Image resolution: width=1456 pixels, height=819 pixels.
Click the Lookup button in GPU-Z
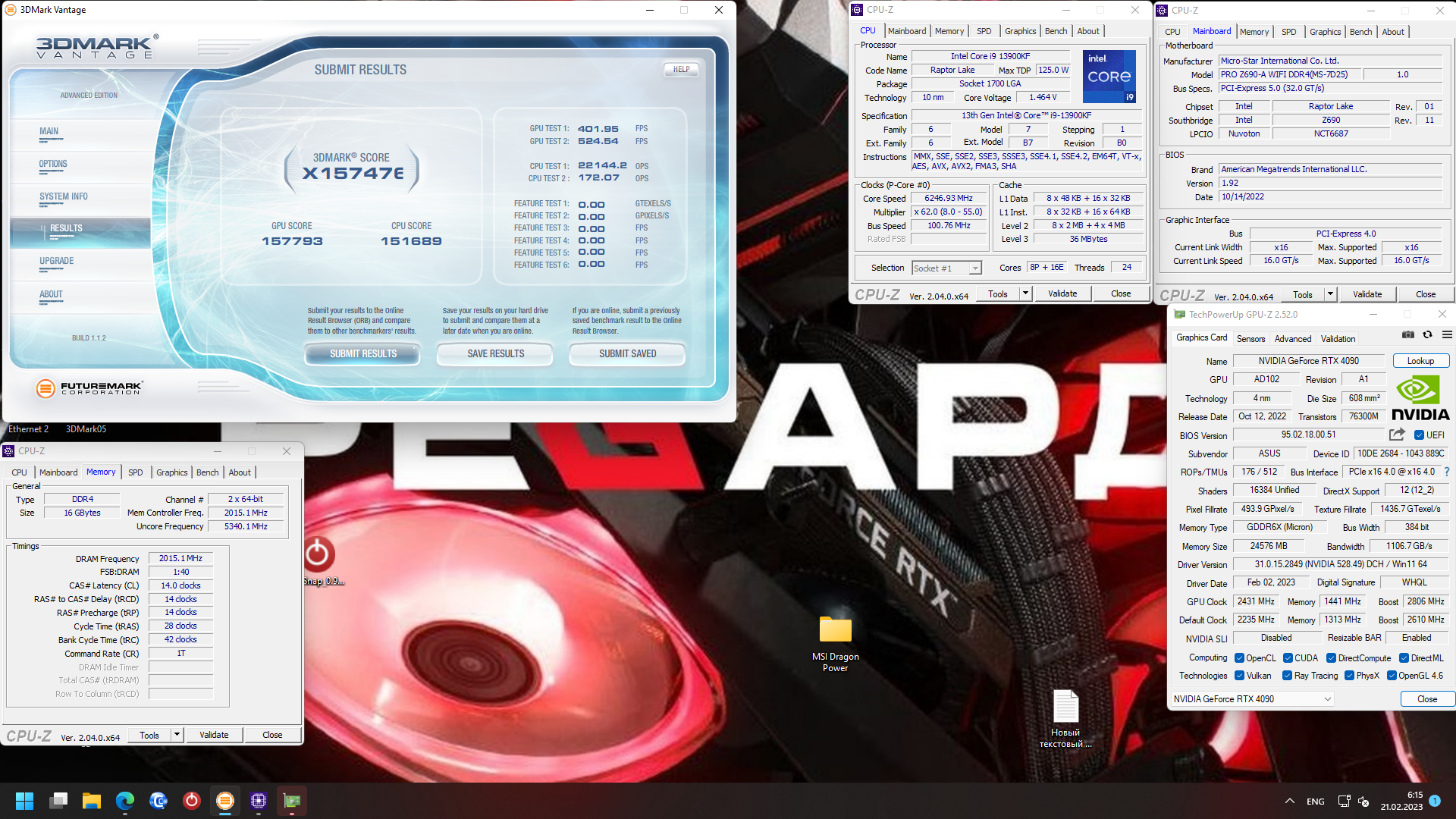pyautogui.click(x=1420, y=361)
